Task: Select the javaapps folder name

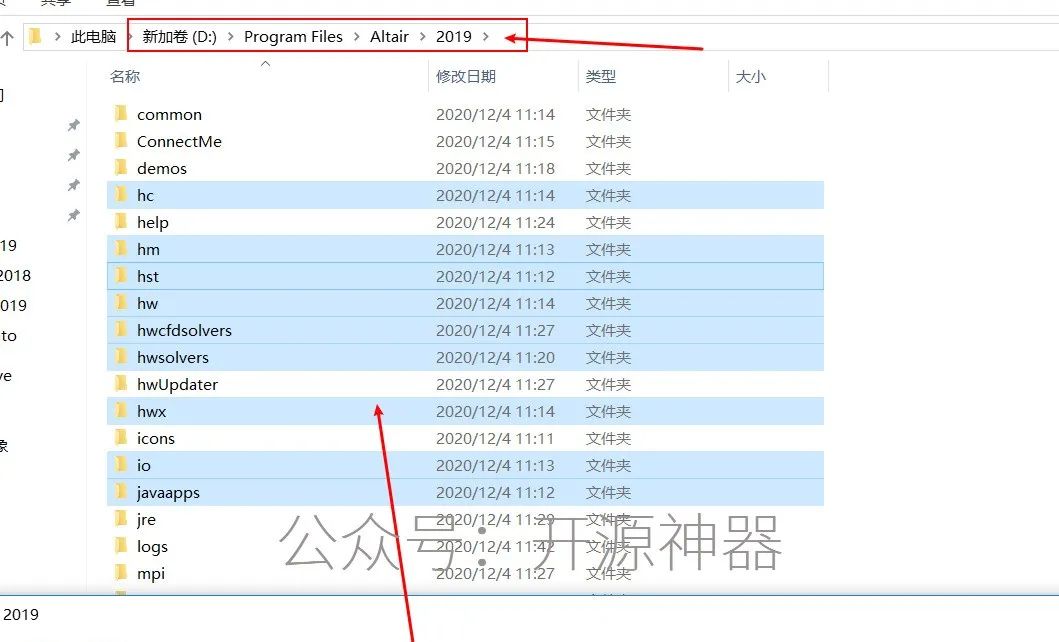Action: (x=168, y=493)
